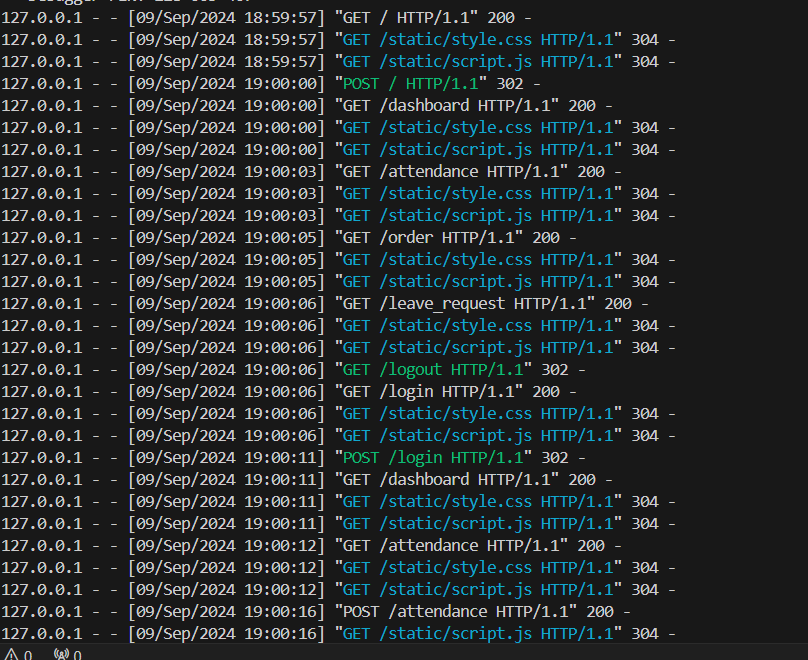Viewport: 808px width, 660px height.
Task: Click the script.js request at 19:00:12
Action: (x=339, y=590)
